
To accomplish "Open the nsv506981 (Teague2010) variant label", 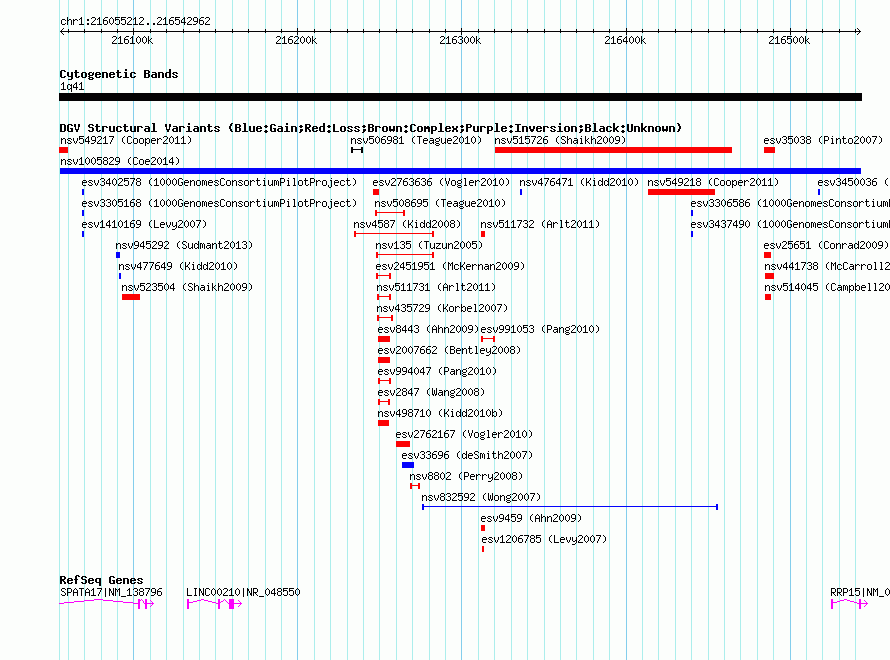I will (x=416, y=140).
